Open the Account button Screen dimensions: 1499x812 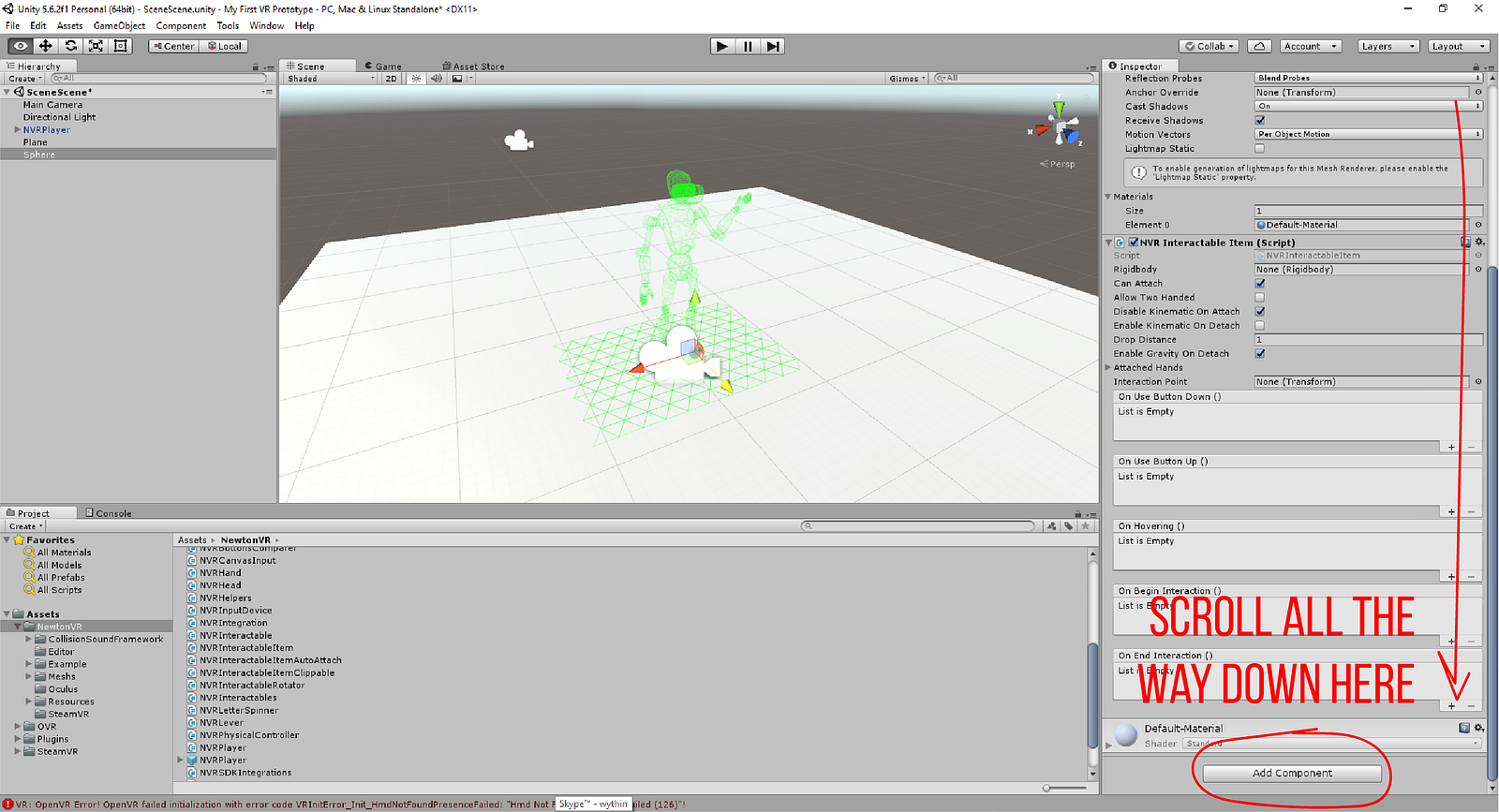point(1311,46)
